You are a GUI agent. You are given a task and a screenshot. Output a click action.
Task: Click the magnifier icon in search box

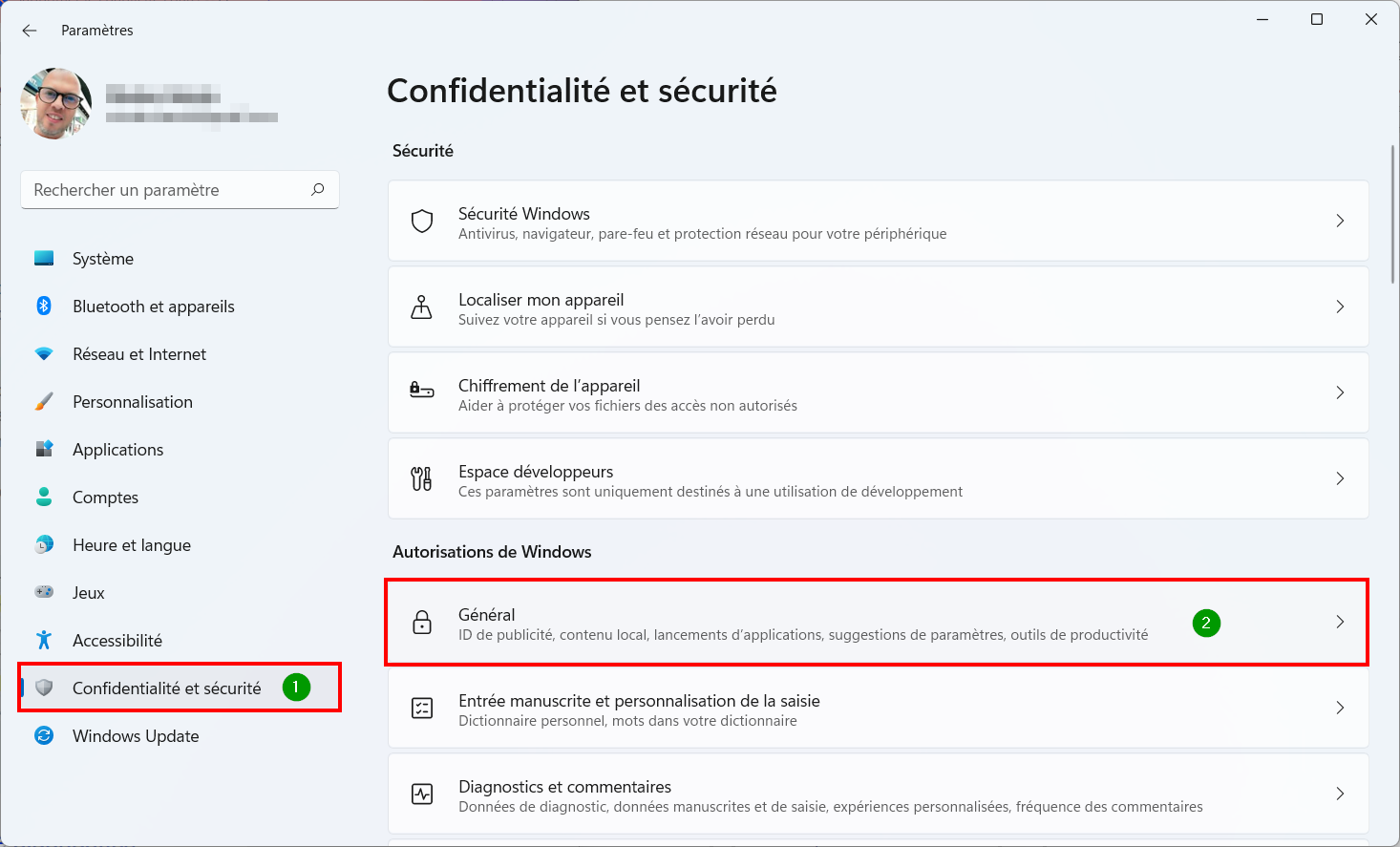[318, 189]
